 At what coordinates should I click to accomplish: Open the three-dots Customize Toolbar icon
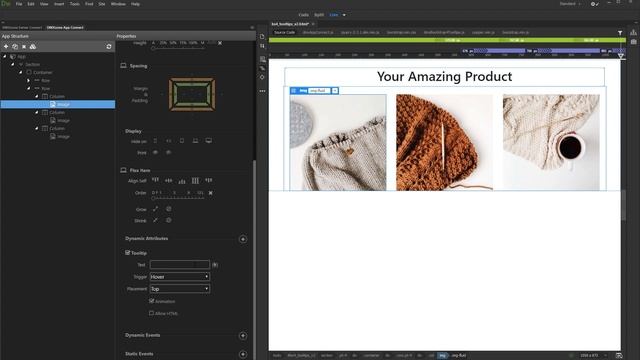click(262, 91)
